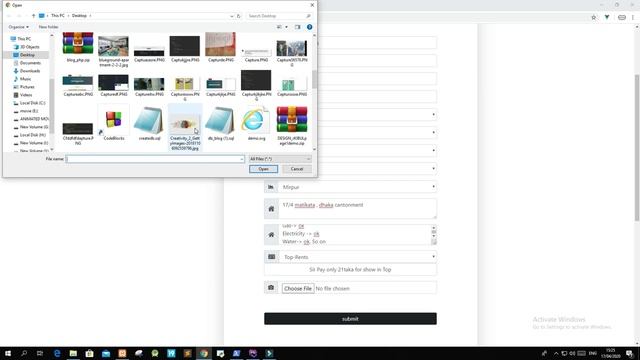Click the black submit button
The image size is (640, 360).
(x=350, y=319)
